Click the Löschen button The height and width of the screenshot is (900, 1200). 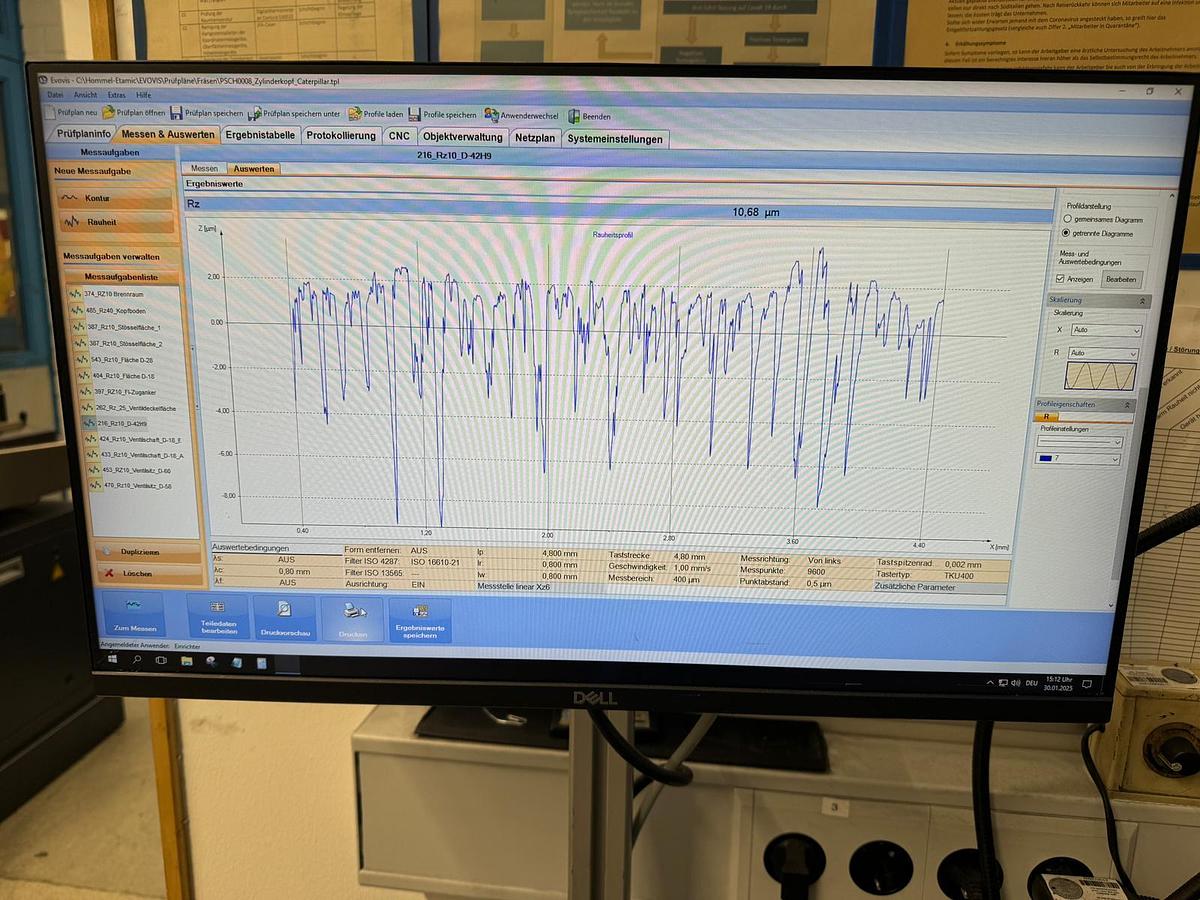coord(137,574)
